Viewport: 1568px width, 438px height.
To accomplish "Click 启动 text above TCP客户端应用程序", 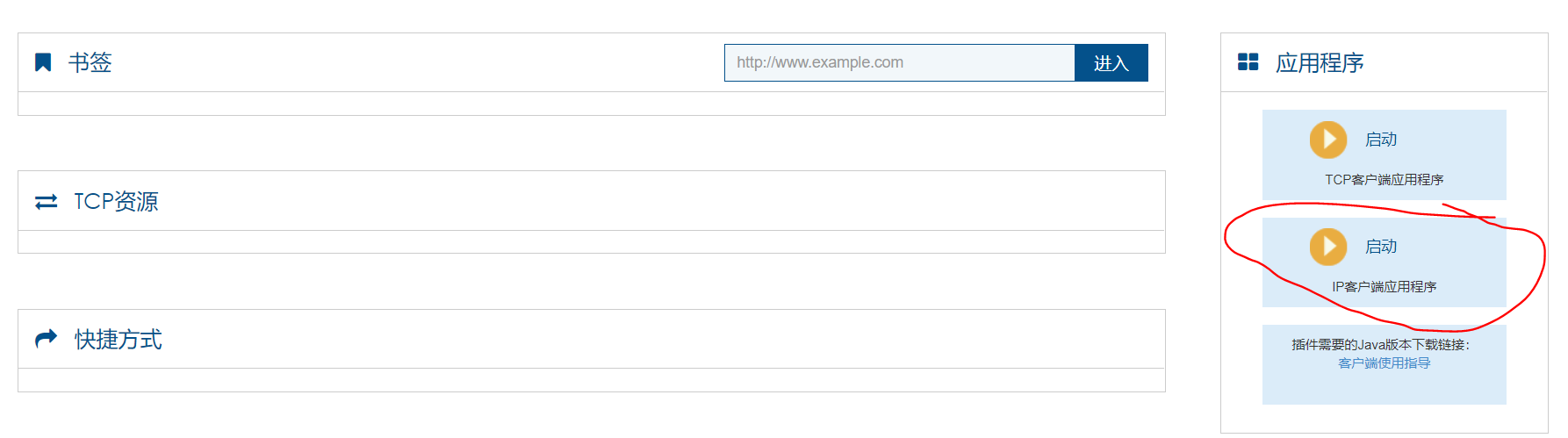I will [x=1380, y=140].
